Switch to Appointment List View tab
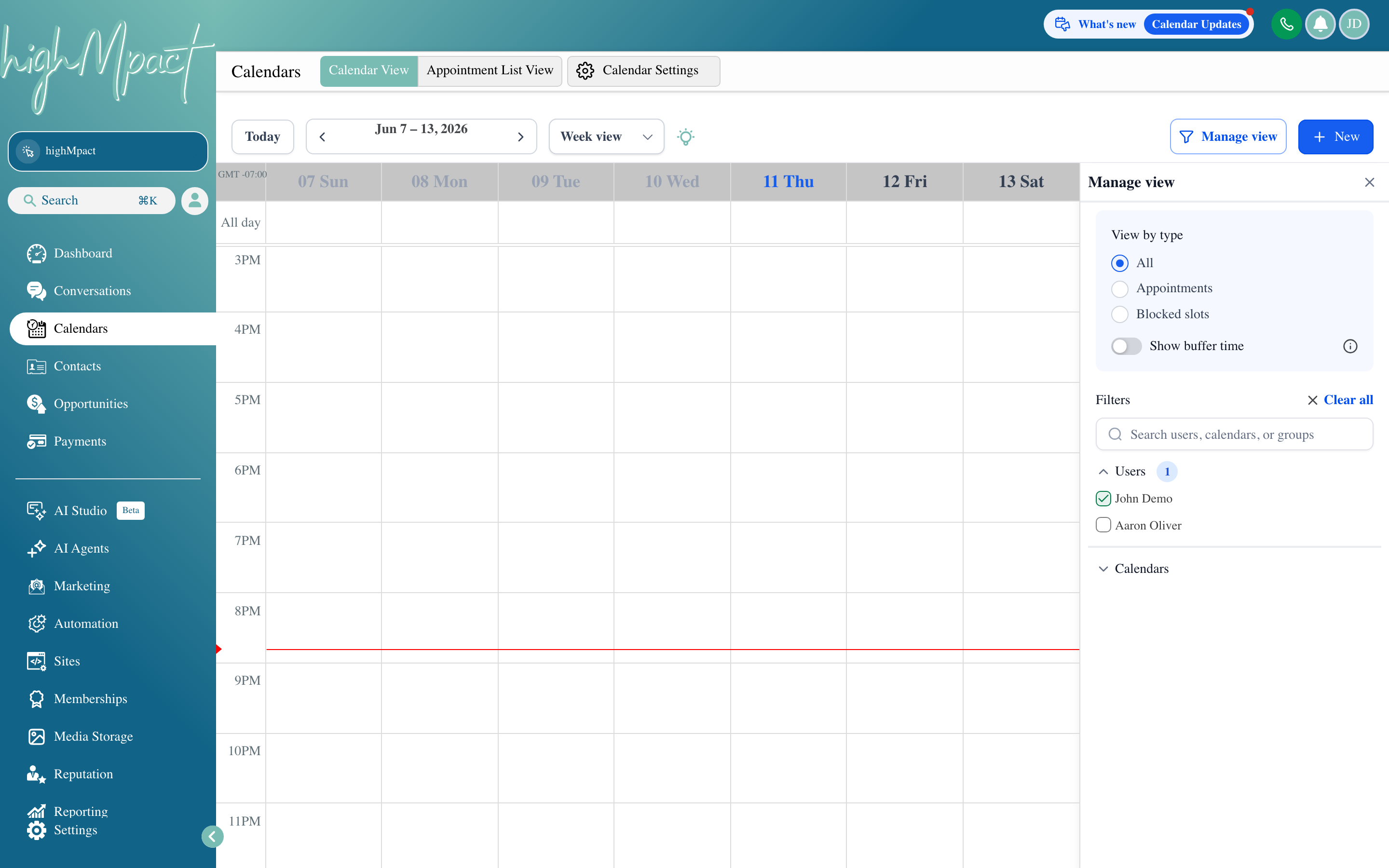Viewport: 1389px width, 868px height. 490,70
